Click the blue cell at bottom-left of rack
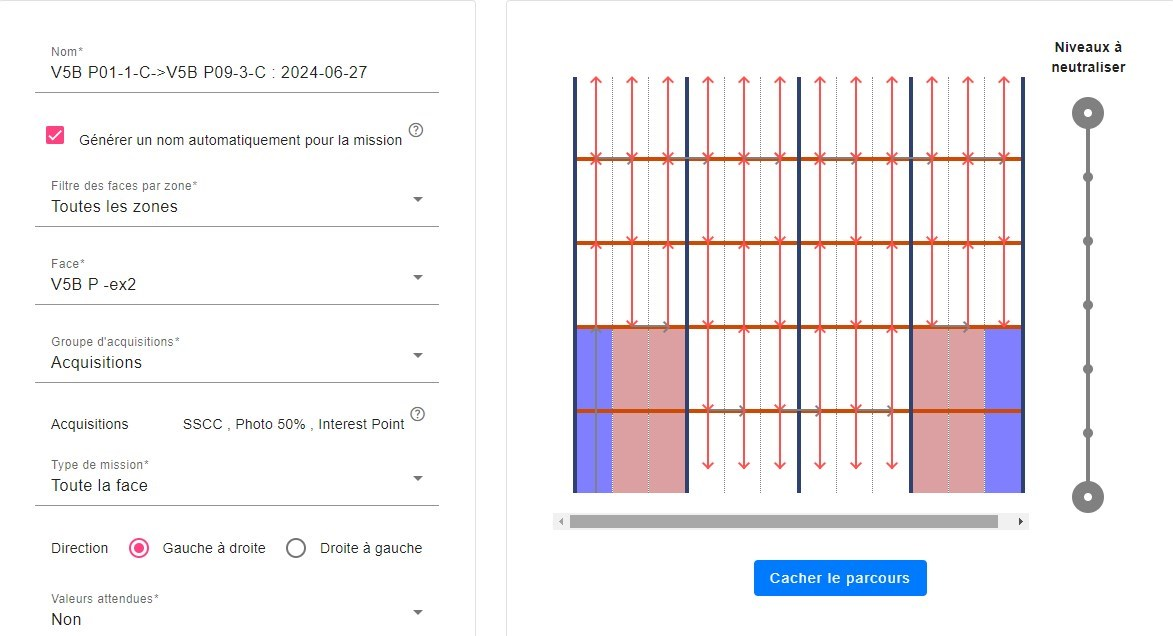Viewport: 1173px width, 636px height. click(x=595, y=453)
